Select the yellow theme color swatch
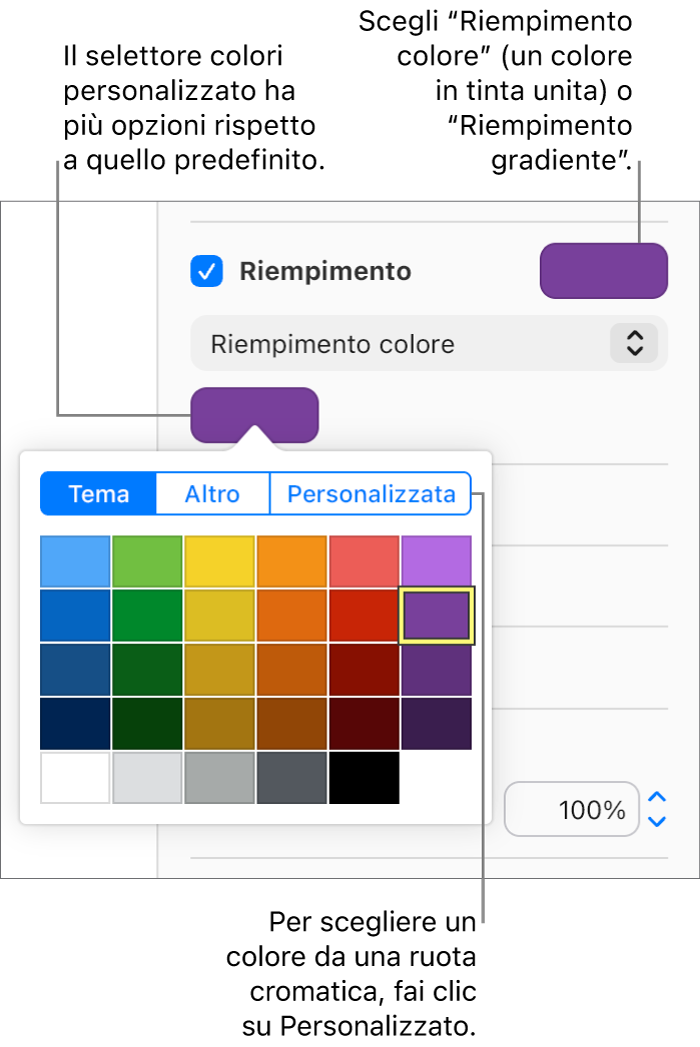The image size is (700, 1047). (219, 561)
